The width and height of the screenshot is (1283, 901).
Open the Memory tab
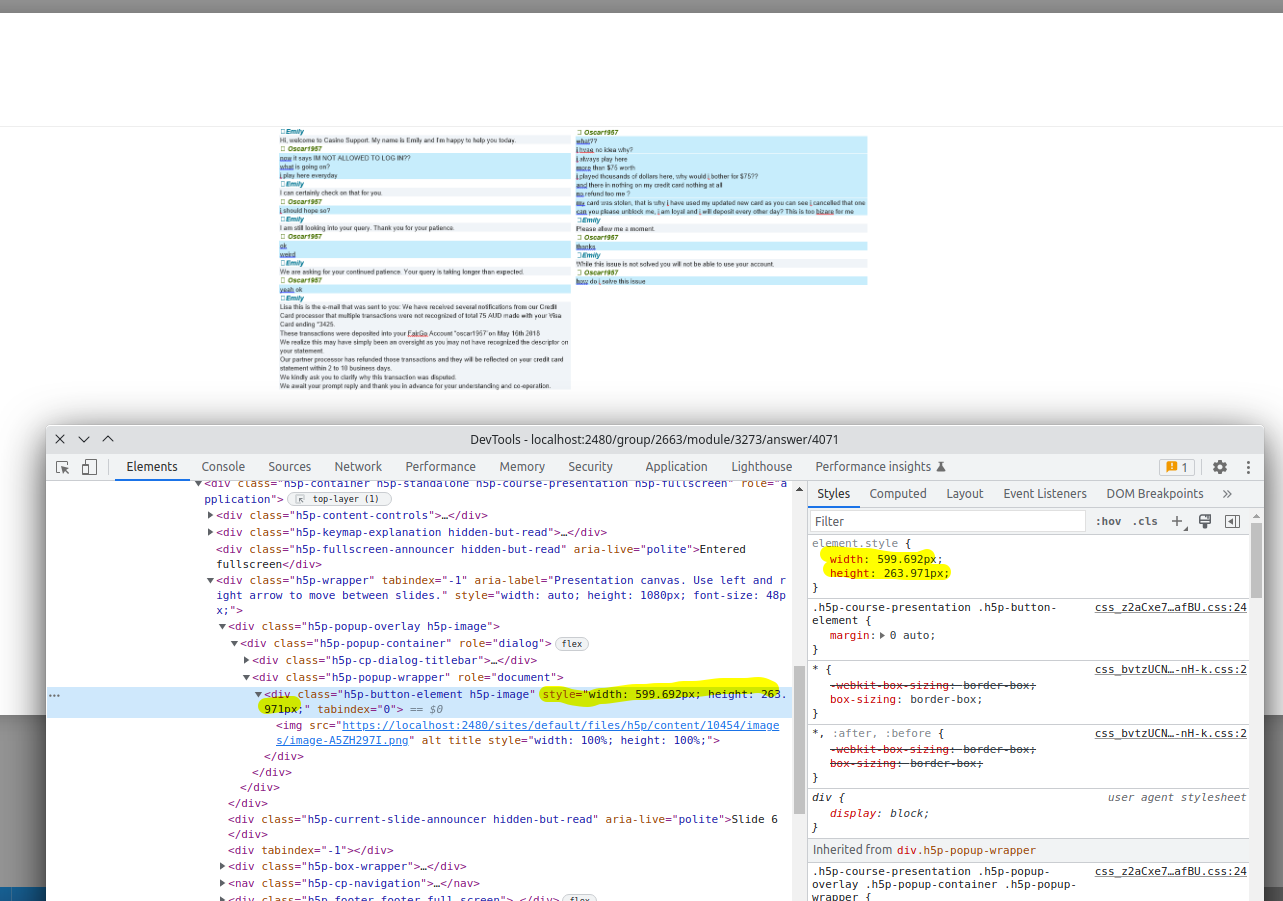pos(522,467)
